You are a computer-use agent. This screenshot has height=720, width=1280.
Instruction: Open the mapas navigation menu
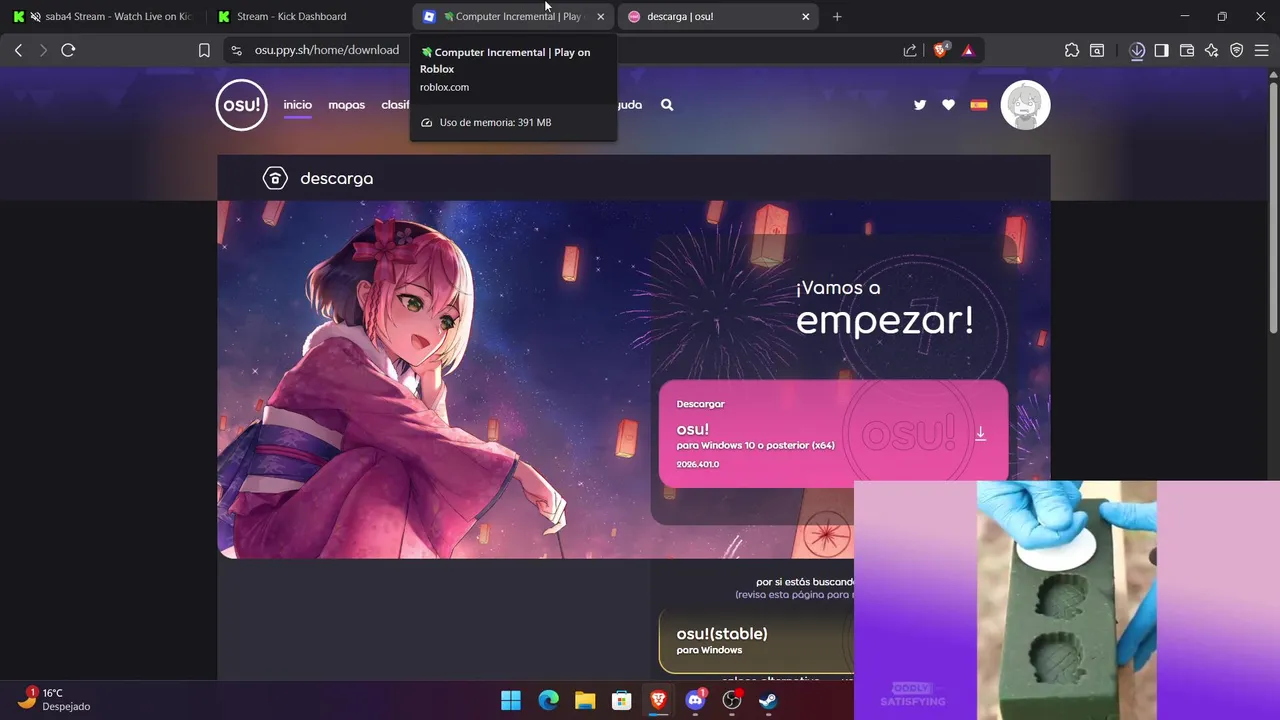pos(346,105)
